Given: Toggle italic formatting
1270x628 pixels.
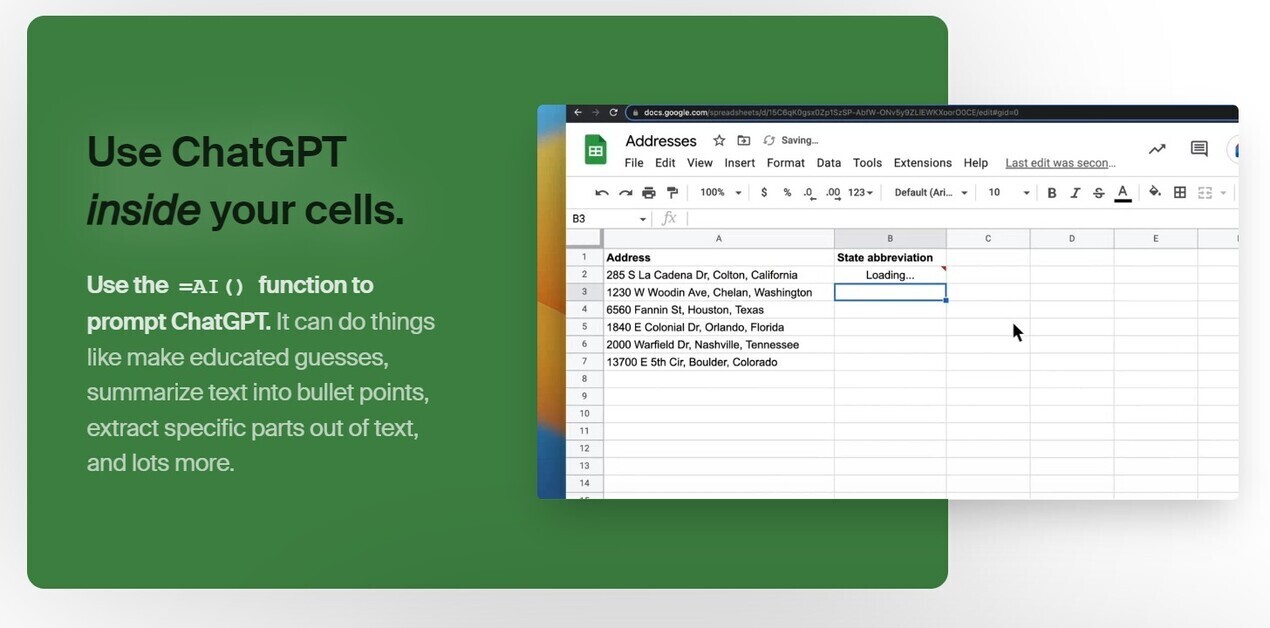Looking at the screenshot, I should (1075, 193).
